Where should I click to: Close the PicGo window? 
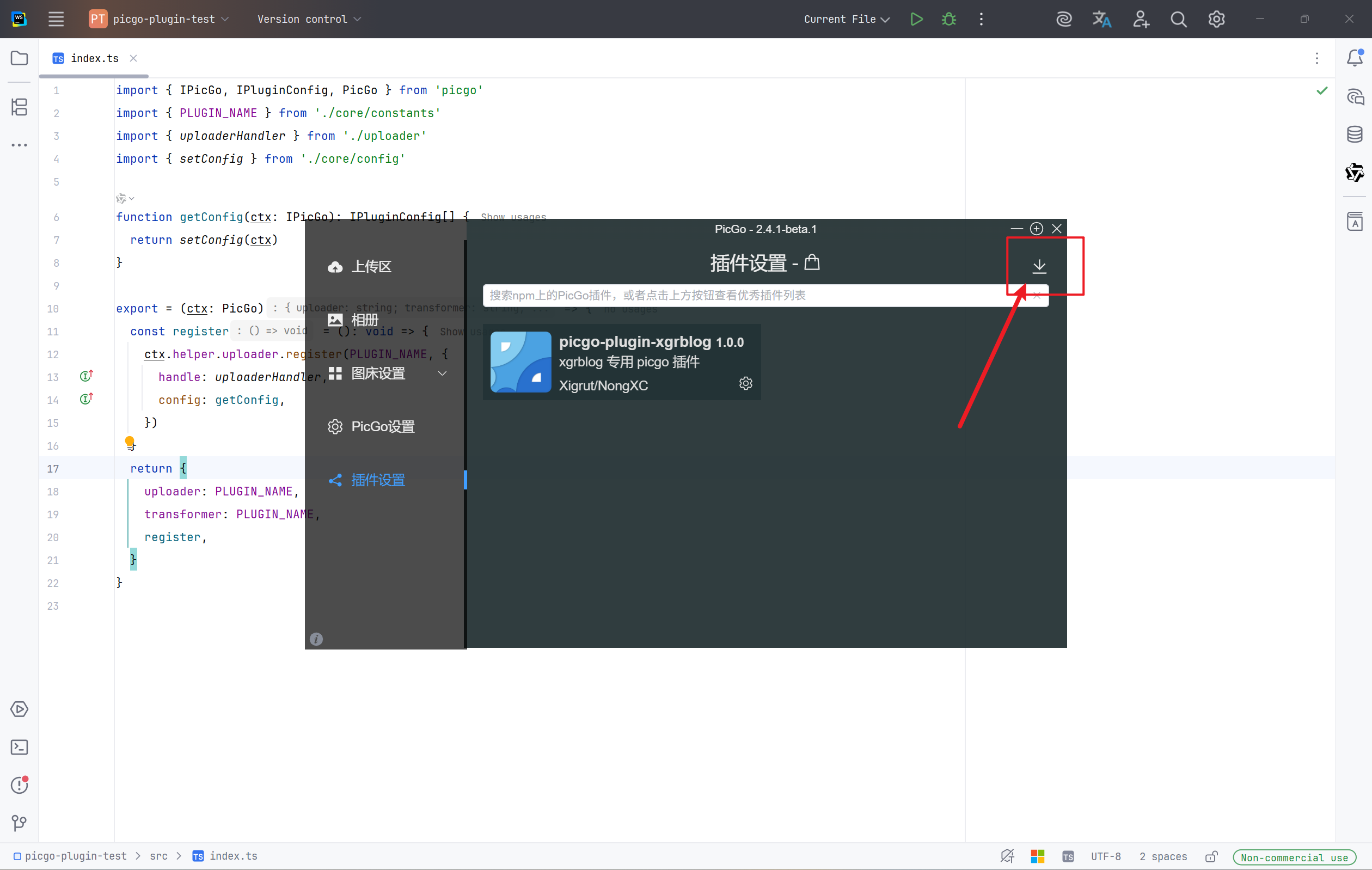click(1056, 229)
